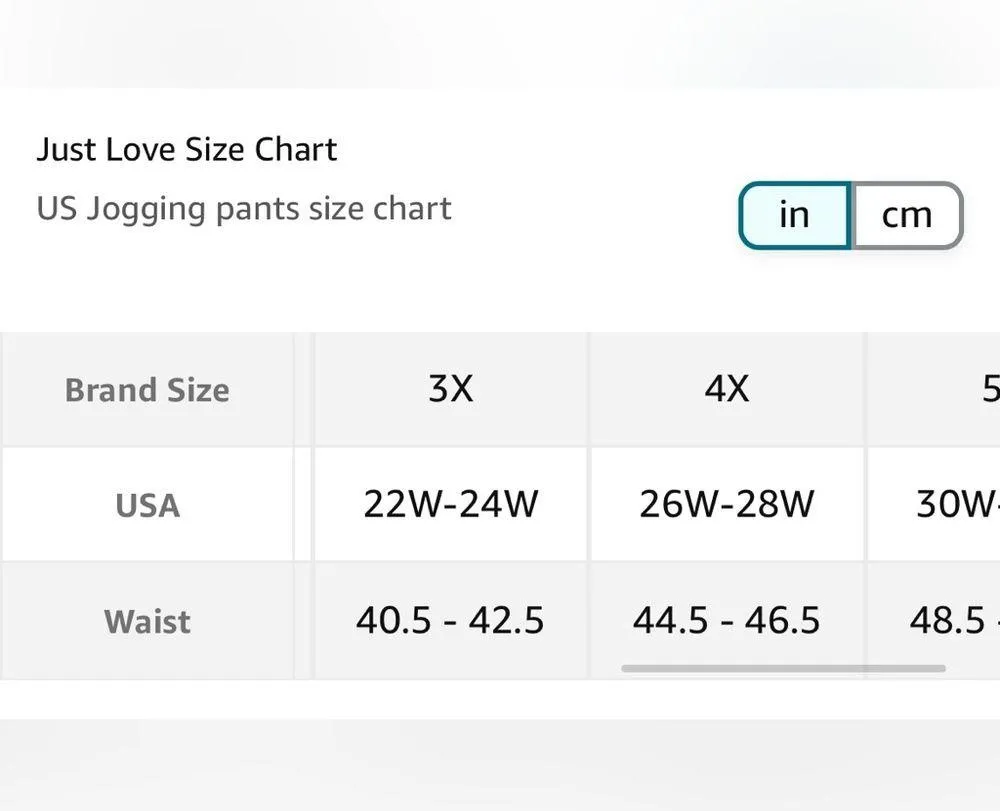Click the Just Love Size Chart heading
This screenshot has height=811, width=1000.
click(x=187, y=150)
